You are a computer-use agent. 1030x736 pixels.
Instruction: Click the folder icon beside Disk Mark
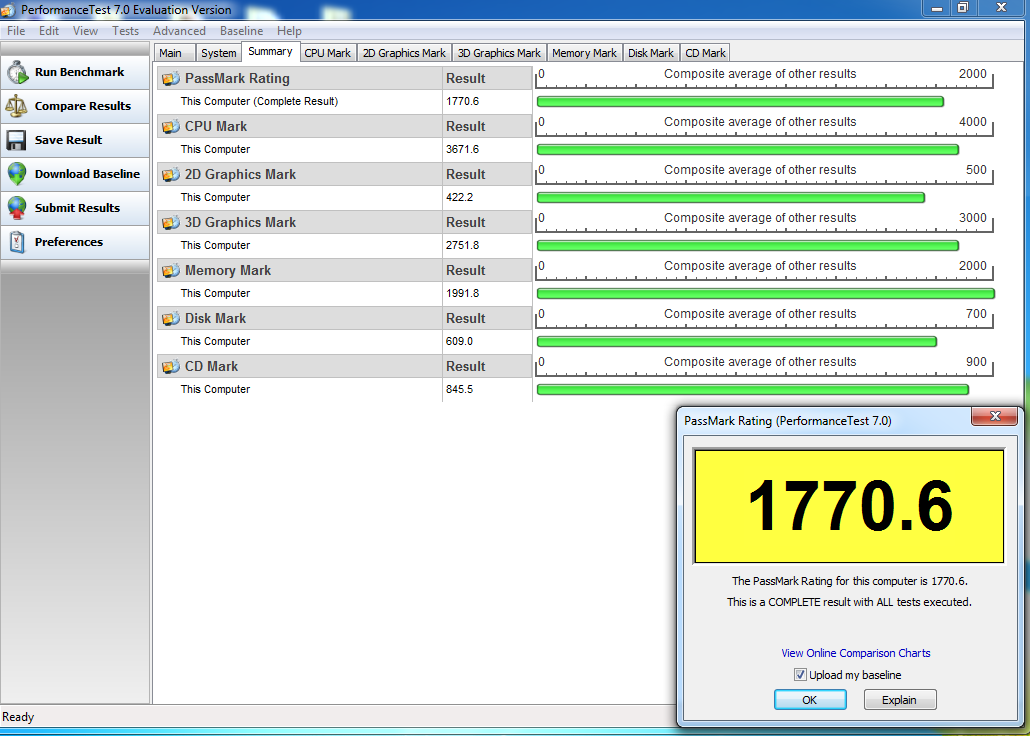coord(171,319)
